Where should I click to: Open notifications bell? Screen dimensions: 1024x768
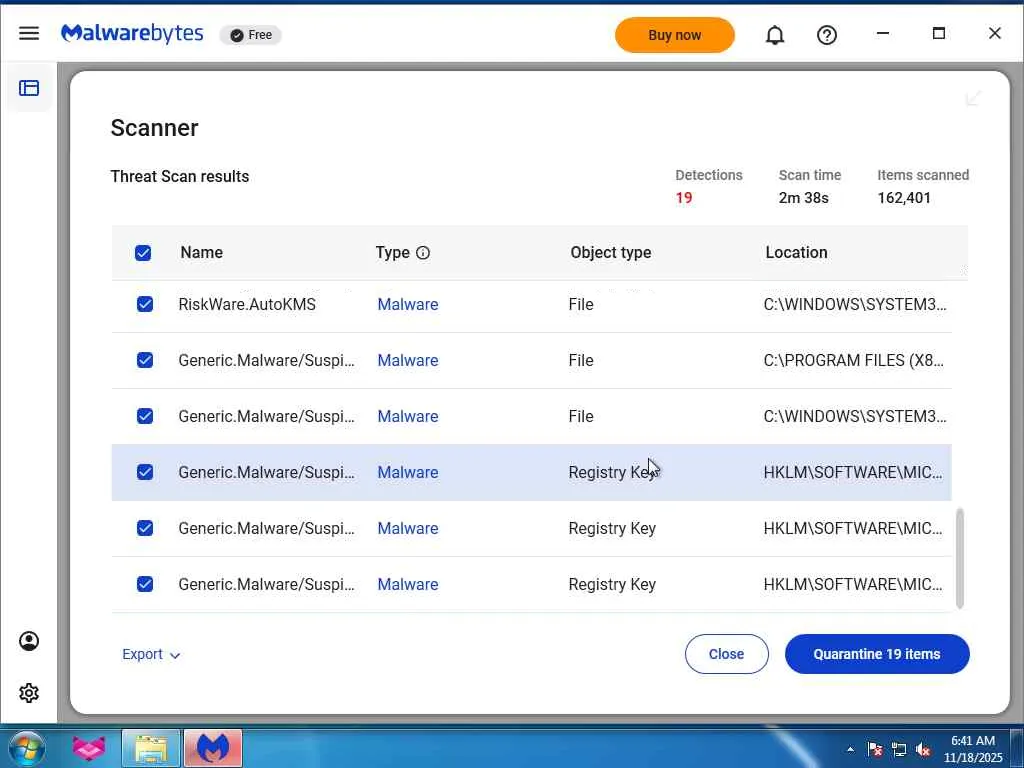(775, 35)
